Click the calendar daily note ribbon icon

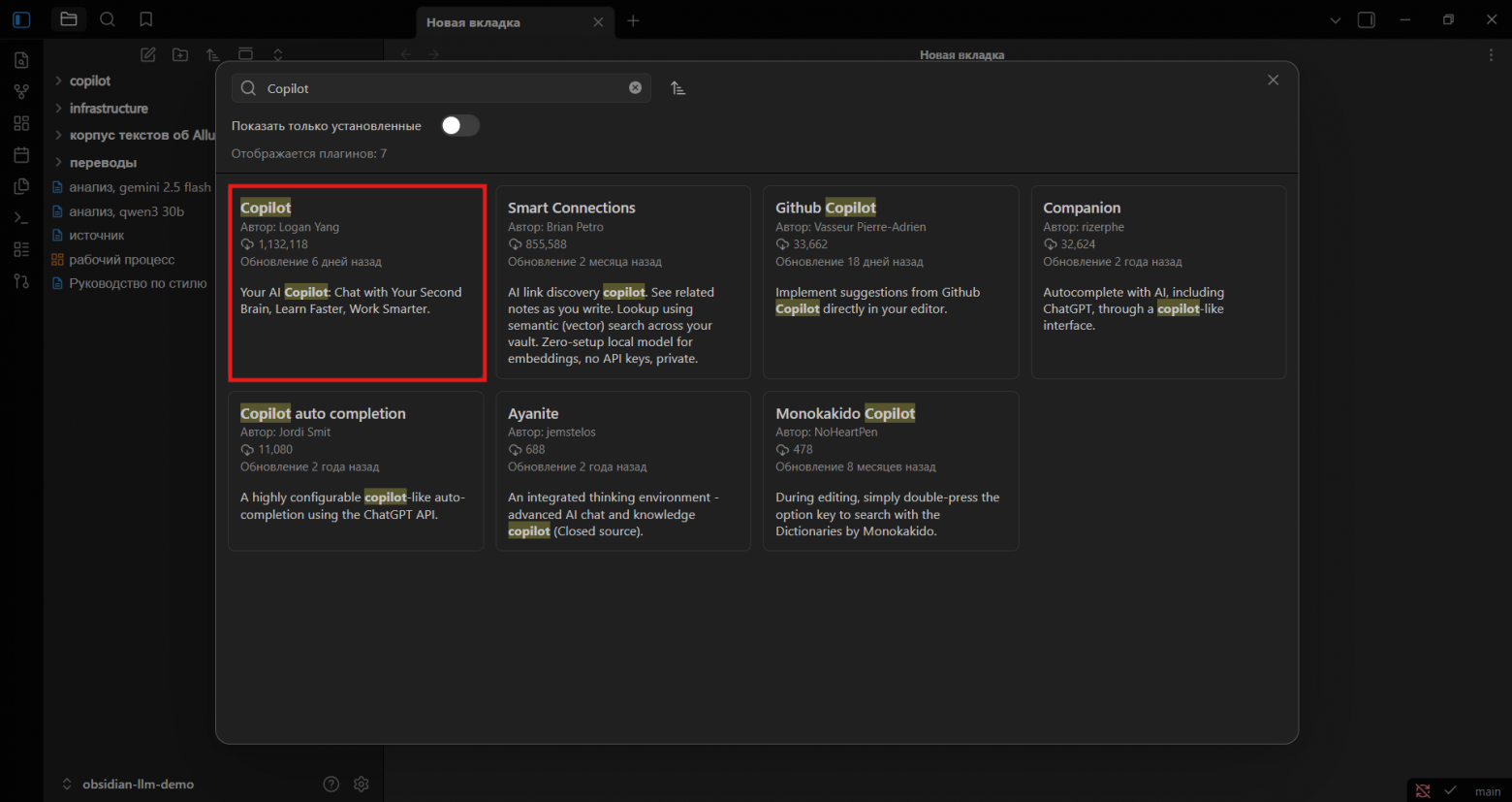pyautogui.click(x=21, y=155)
